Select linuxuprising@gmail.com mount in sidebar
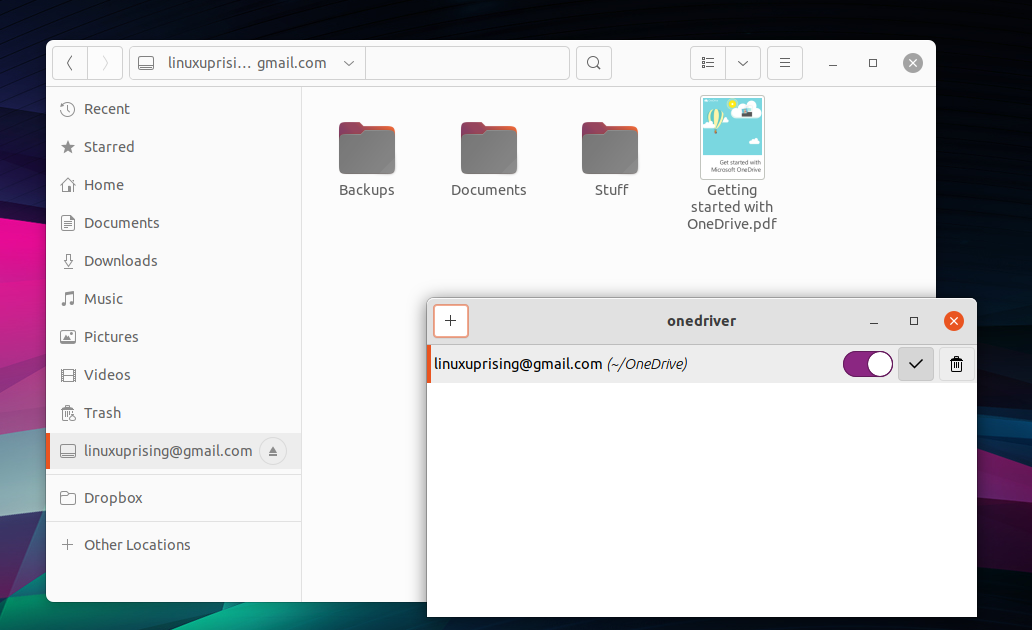Screen dimensions: 1032x630 tap(174, 451)
